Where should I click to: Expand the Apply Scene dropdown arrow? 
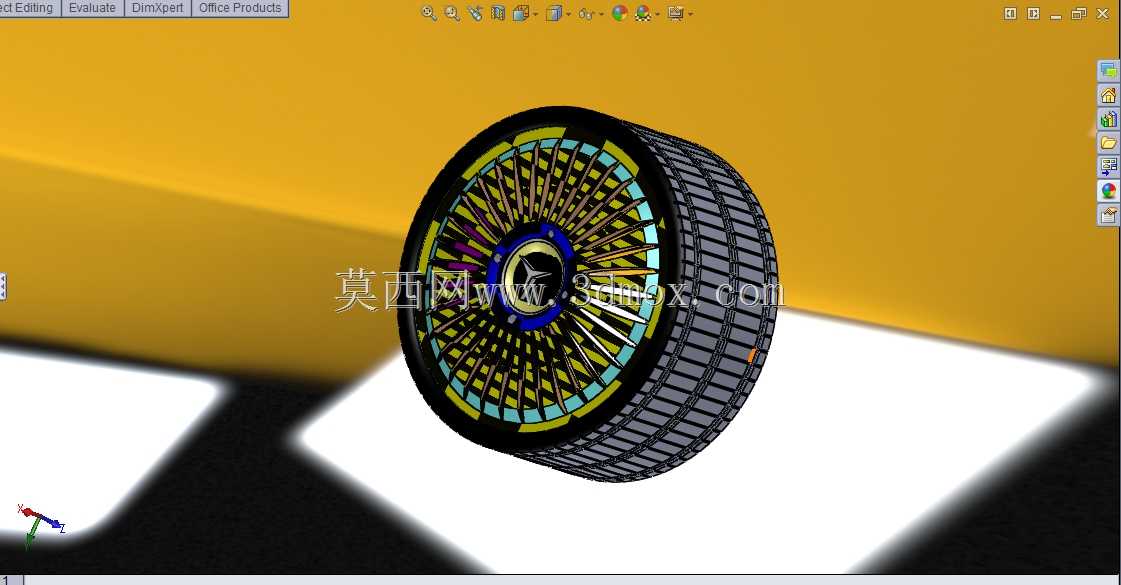coord(657,14)
